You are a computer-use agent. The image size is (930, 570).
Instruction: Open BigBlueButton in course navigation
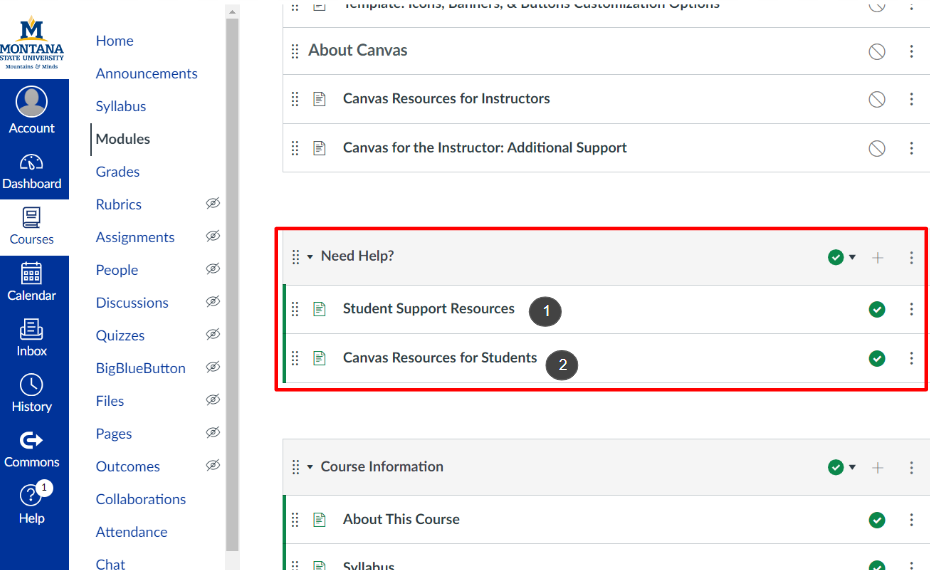tap(141, 368)
